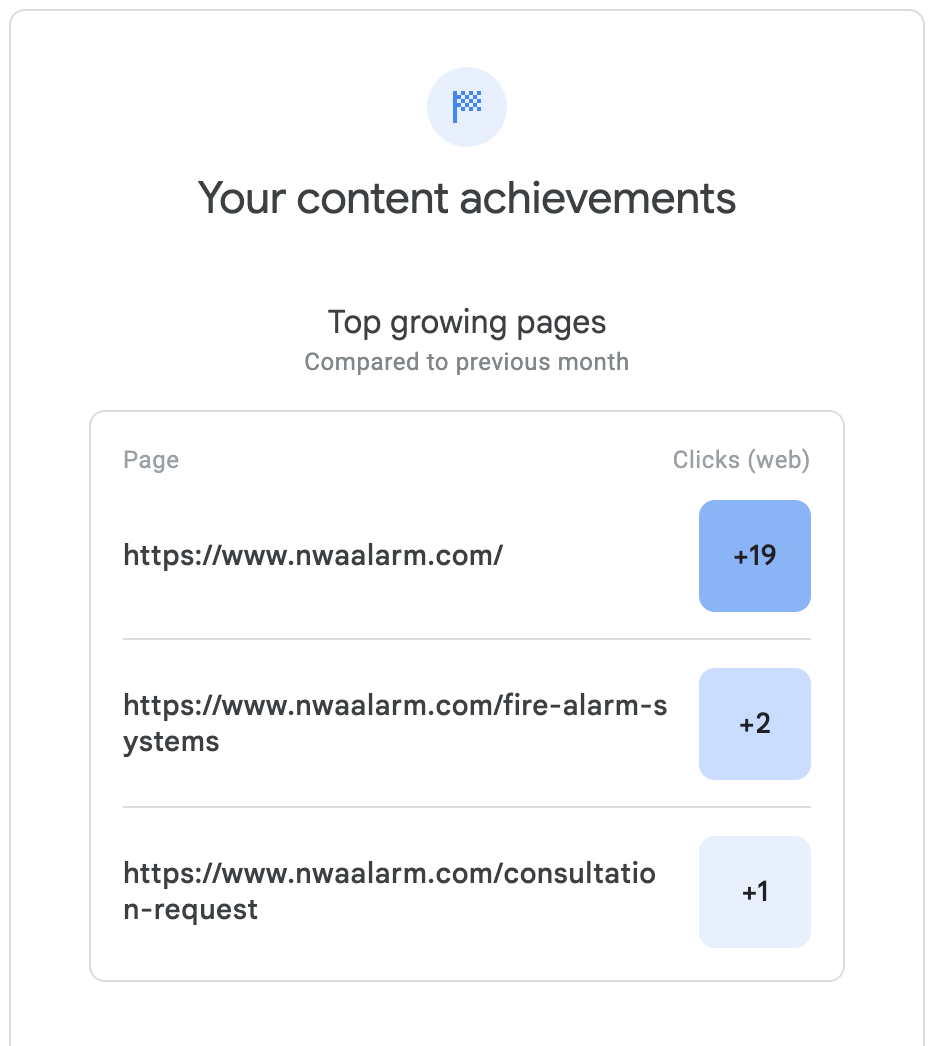Screen dimensions: 938x1046
Task: Click the word 'Clicks' in the column header
Action: tap(706, 460)
